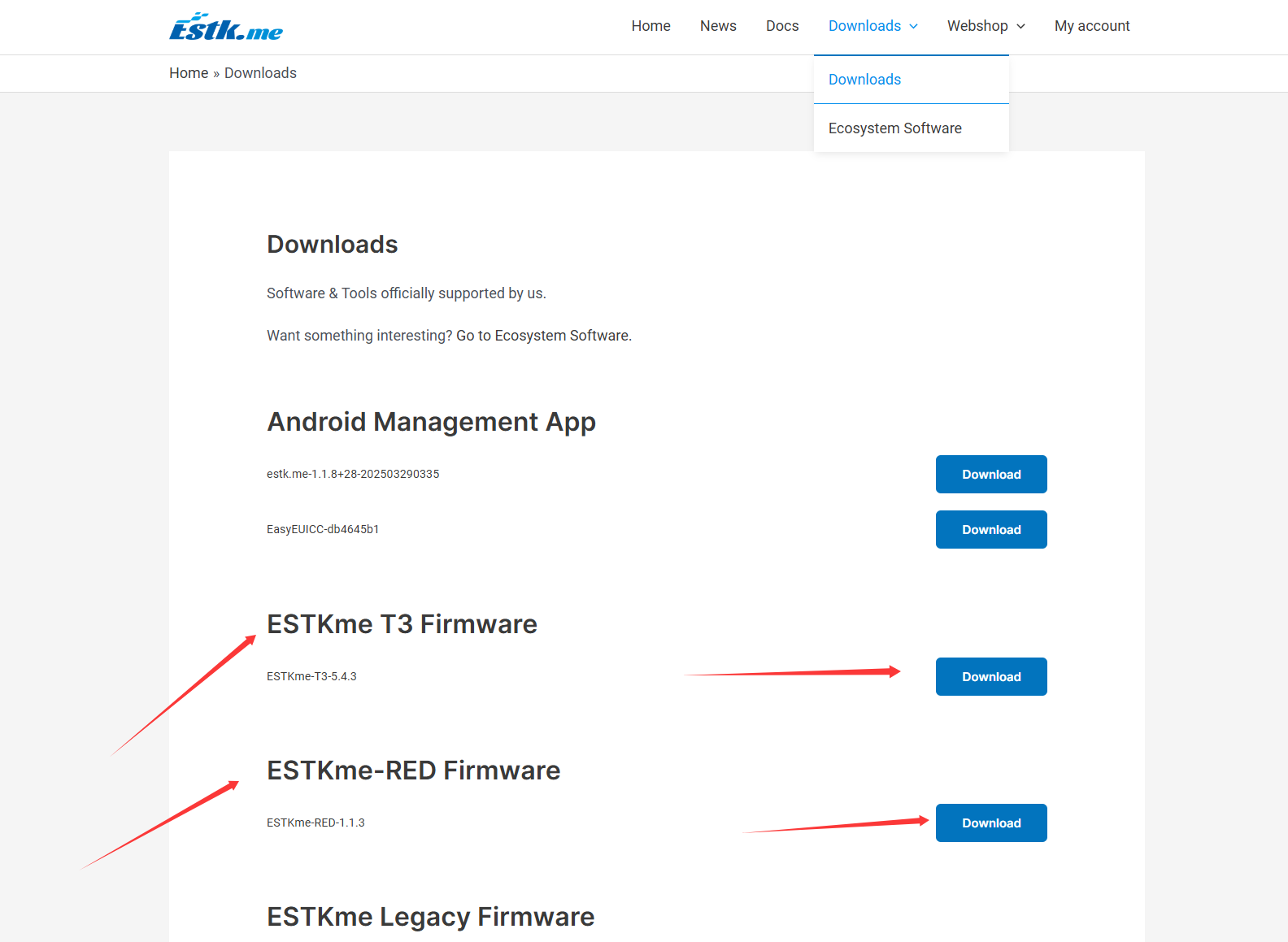This screenshot has width=1288, height=942.
Task: Click the ESTKme-RED Firmware heading
Action: [413, 771]
